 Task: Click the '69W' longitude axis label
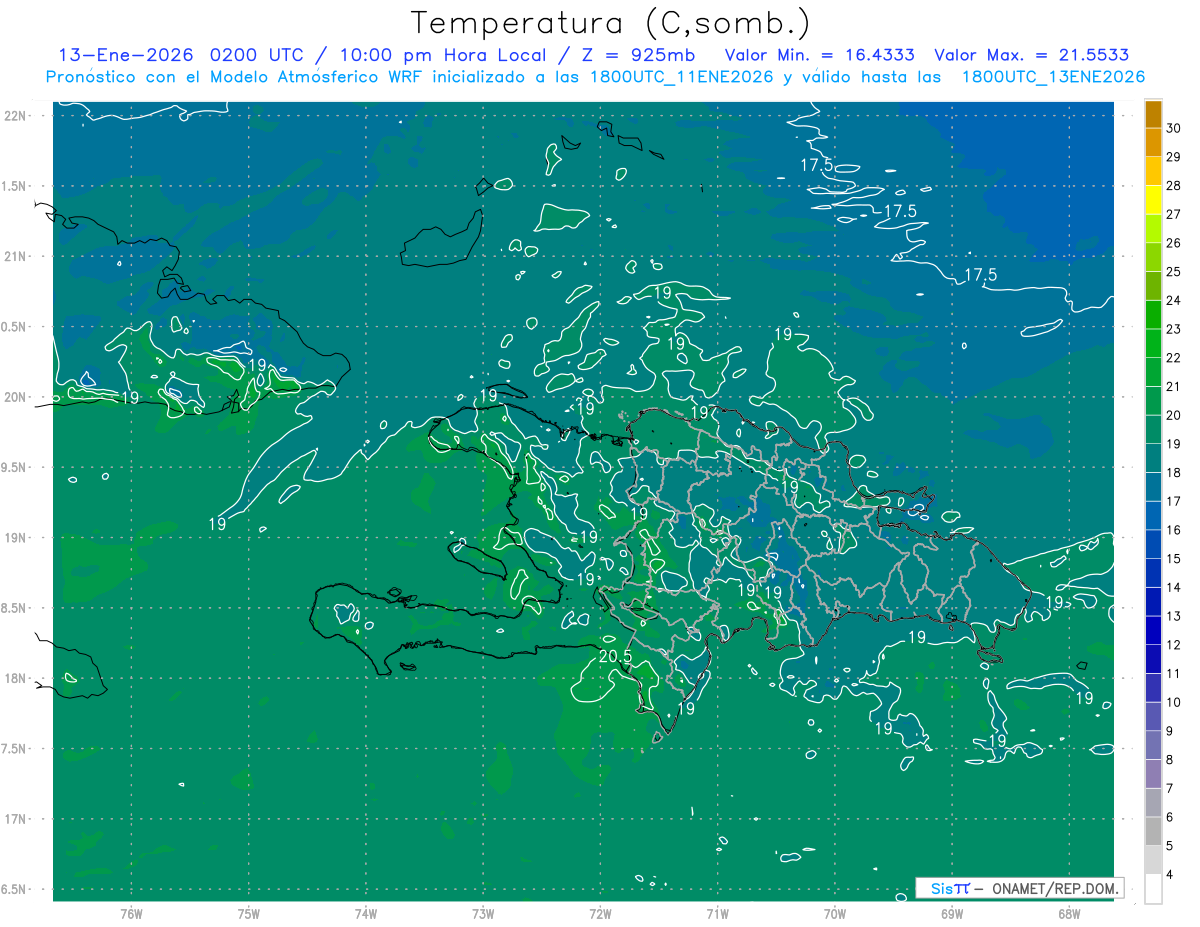951,914
